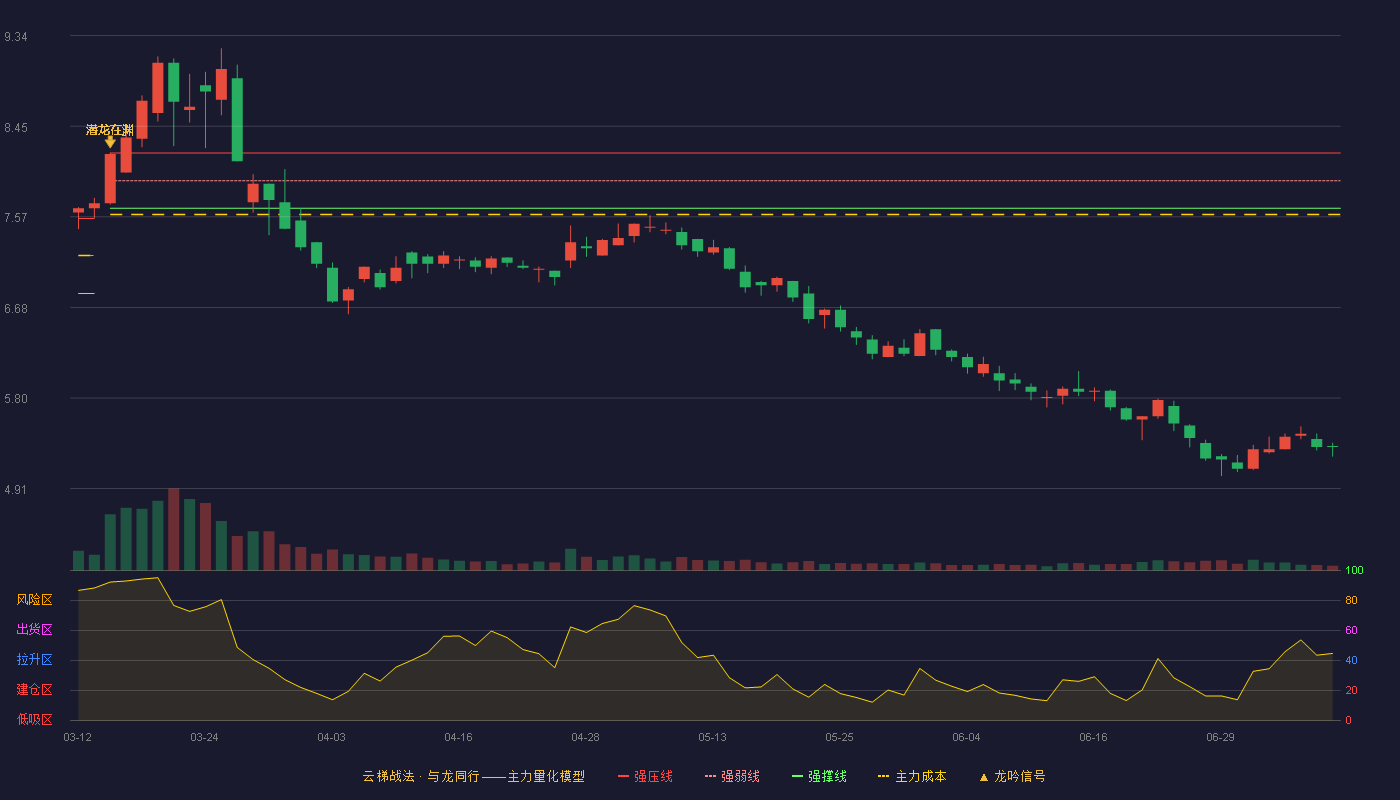
Task: Click the blue 40 indicator scale value
Action: [1351, 661]
